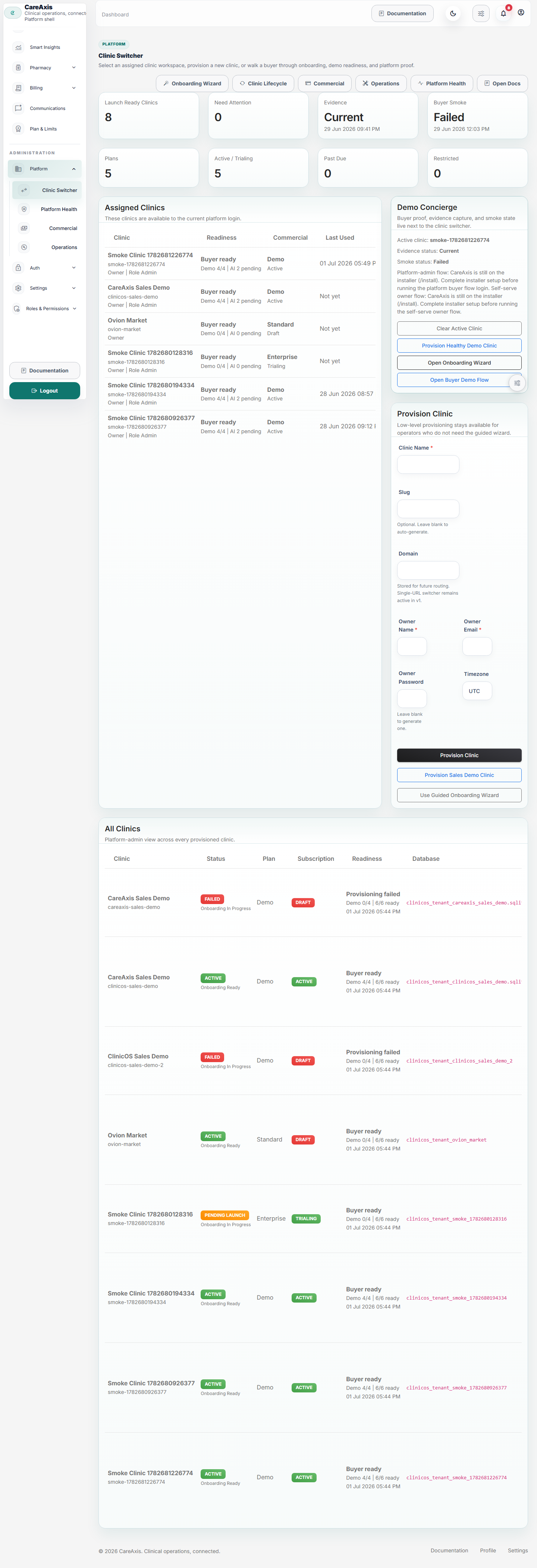Screen dimensions: 537x1568
Task: Open Smart Insights sidebar icon
Action: [18, 47]
